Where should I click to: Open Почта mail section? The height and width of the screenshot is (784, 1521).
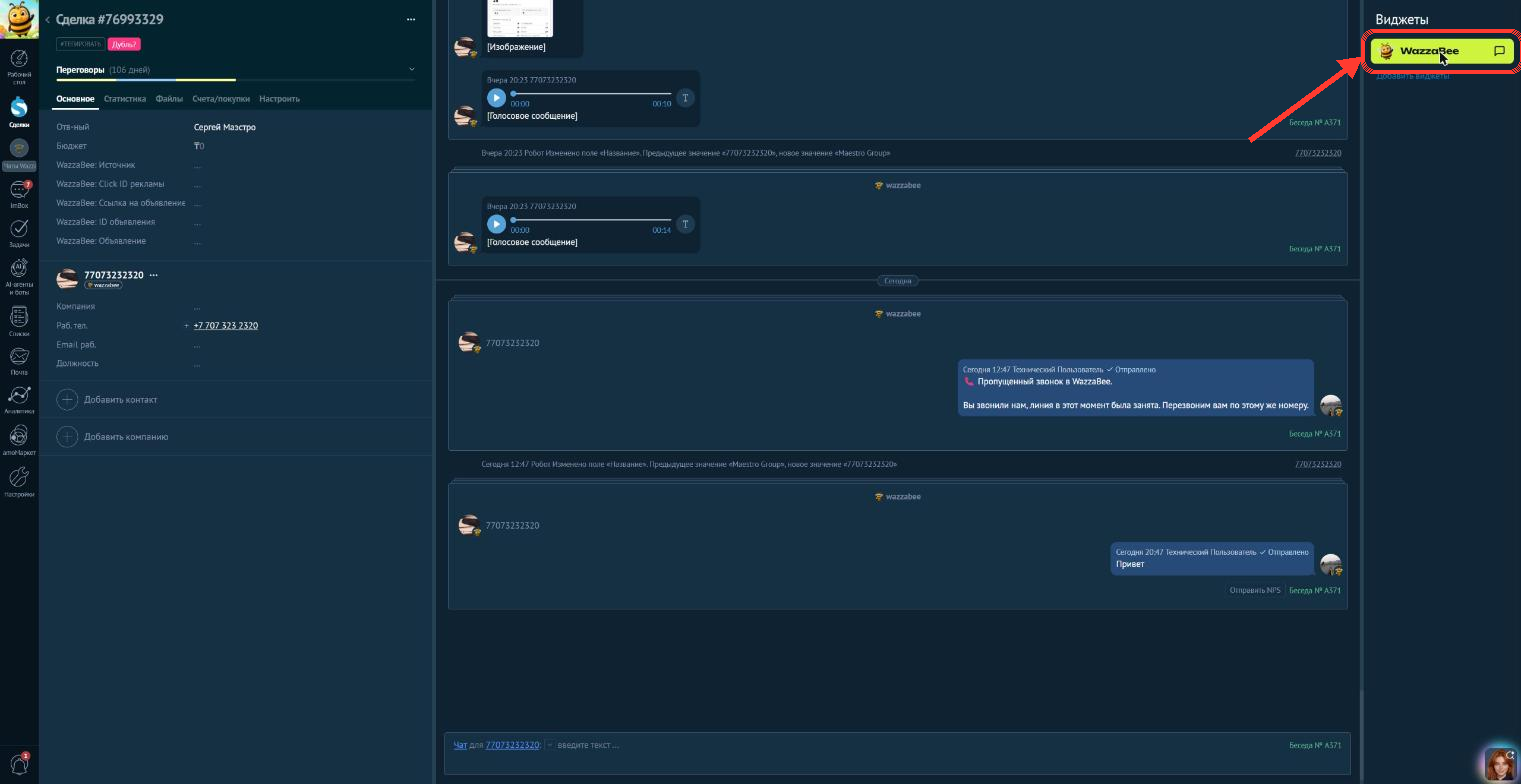click(x=19, y=360)
